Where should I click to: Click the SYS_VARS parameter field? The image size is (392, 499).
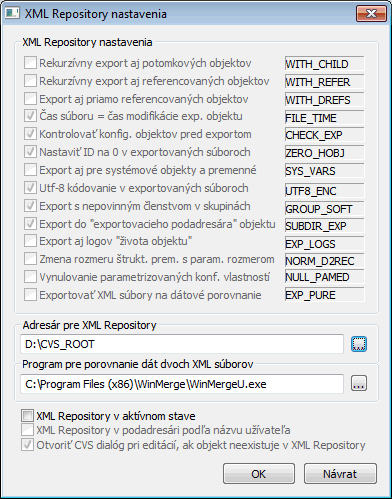[x=325, y=171]
